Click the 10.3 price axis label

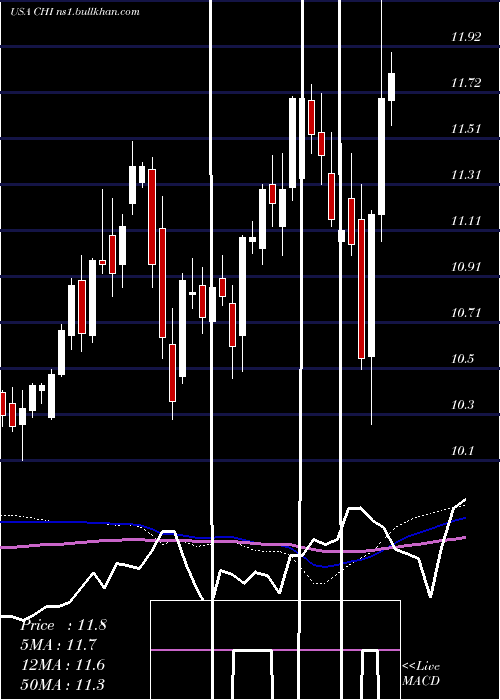462,404
